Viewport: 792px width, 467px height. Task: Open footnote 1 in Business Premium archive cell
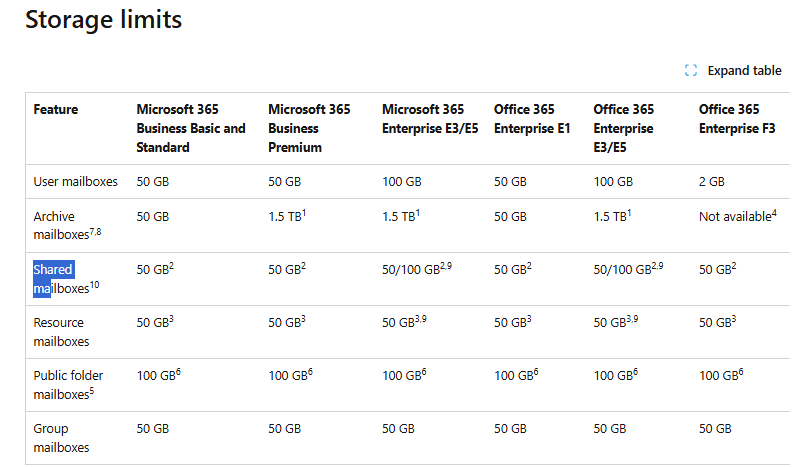point(303,212)
